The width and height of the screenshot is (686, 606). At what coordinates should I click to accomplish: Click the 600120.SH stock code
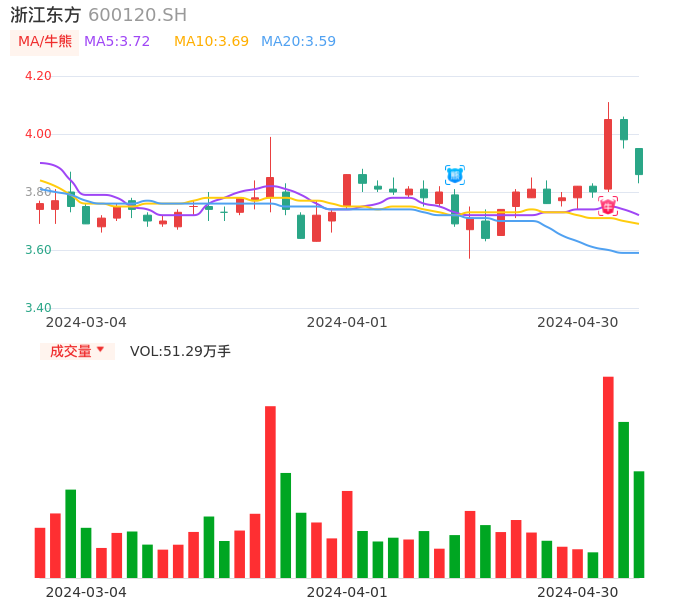pos(137,15)
